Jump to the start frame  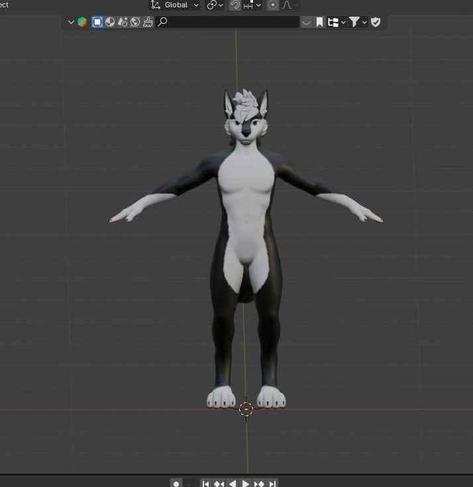[206, 483]
